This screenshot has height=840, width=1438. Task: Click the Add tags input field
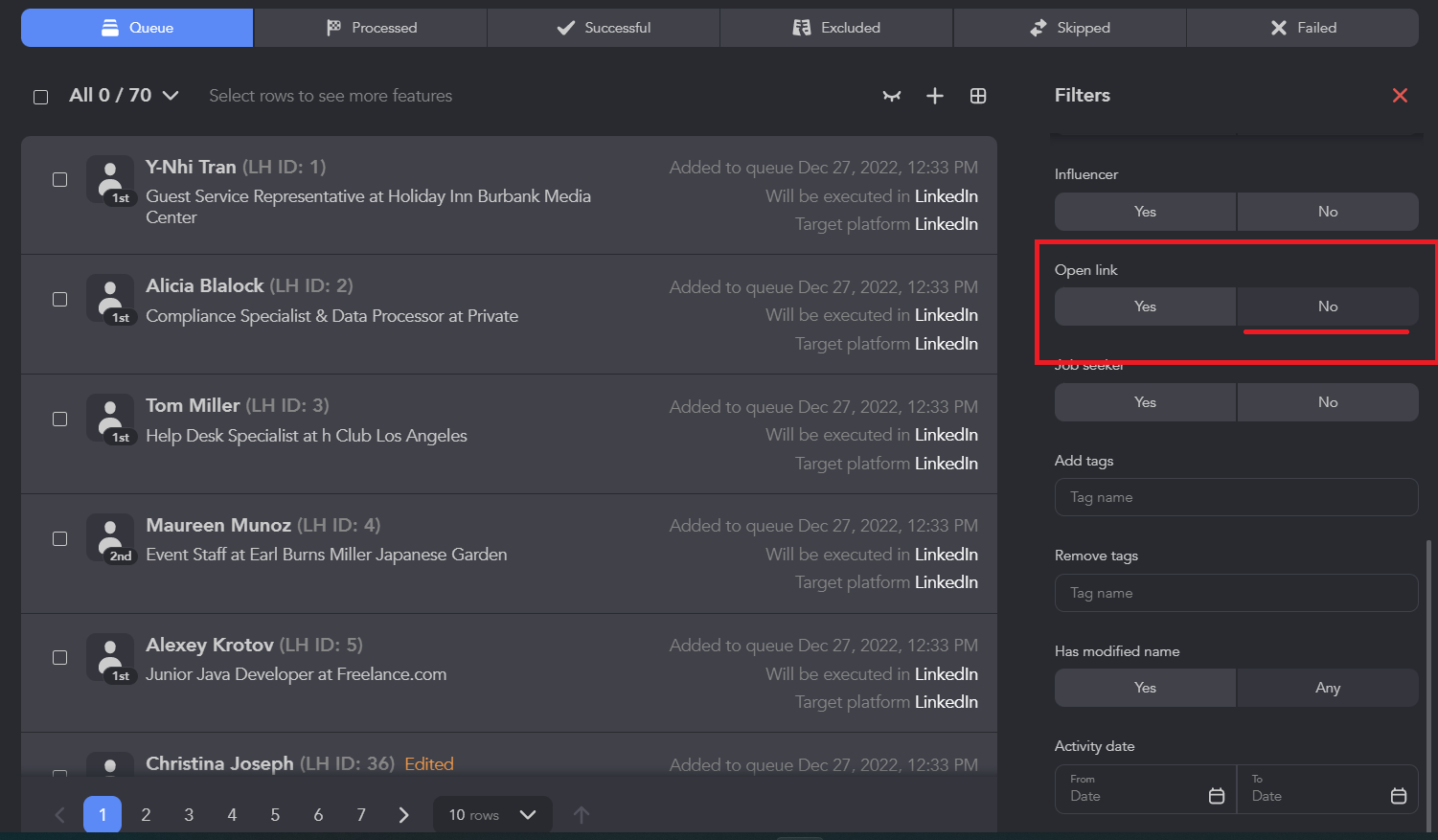[x=1236, y=497]
